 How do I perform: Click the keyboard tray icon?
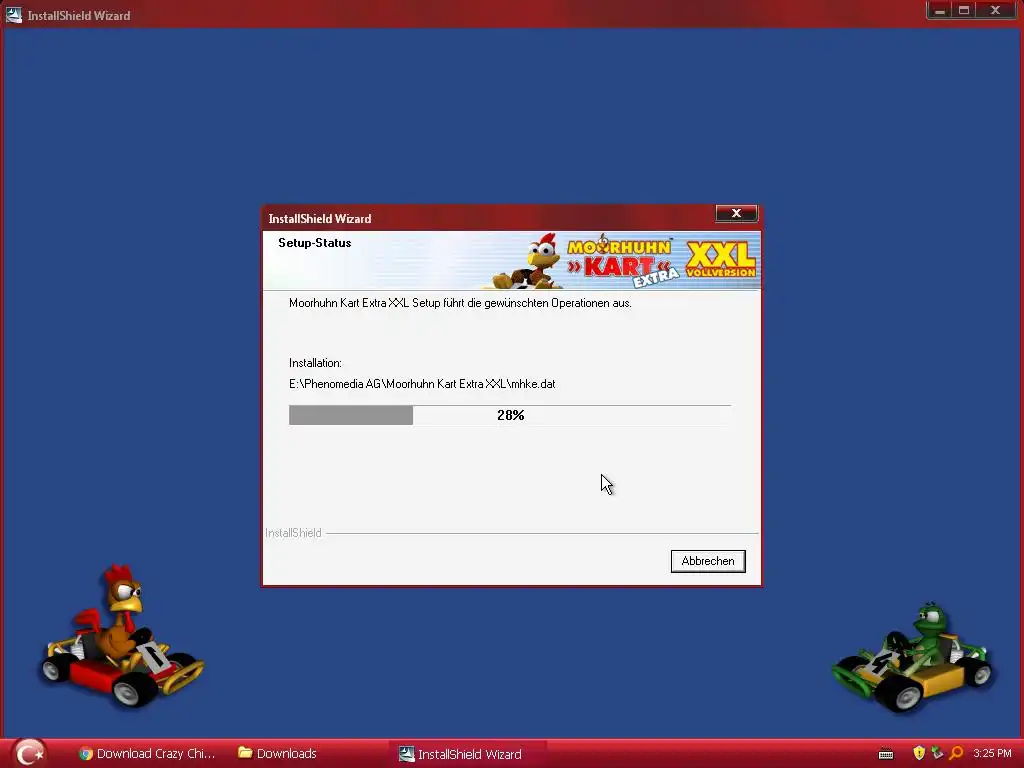(886, 754)
